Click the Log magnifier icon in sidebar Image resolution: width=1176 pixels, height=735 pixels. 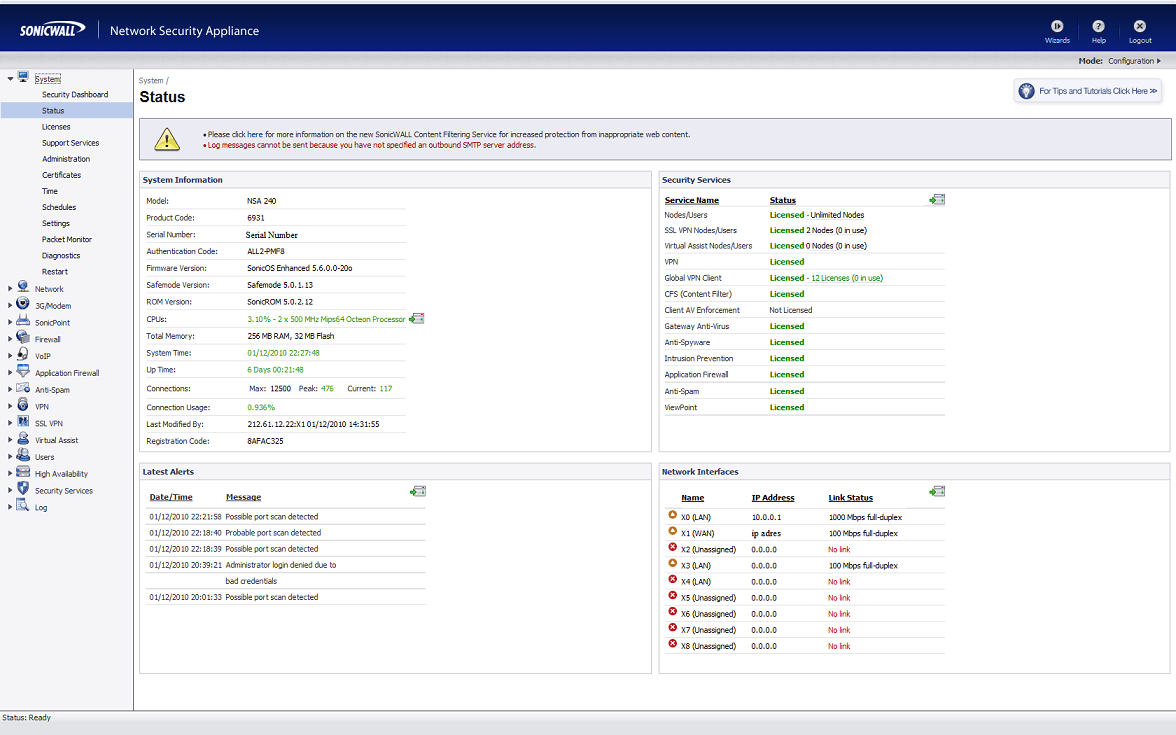pos(23,506)
